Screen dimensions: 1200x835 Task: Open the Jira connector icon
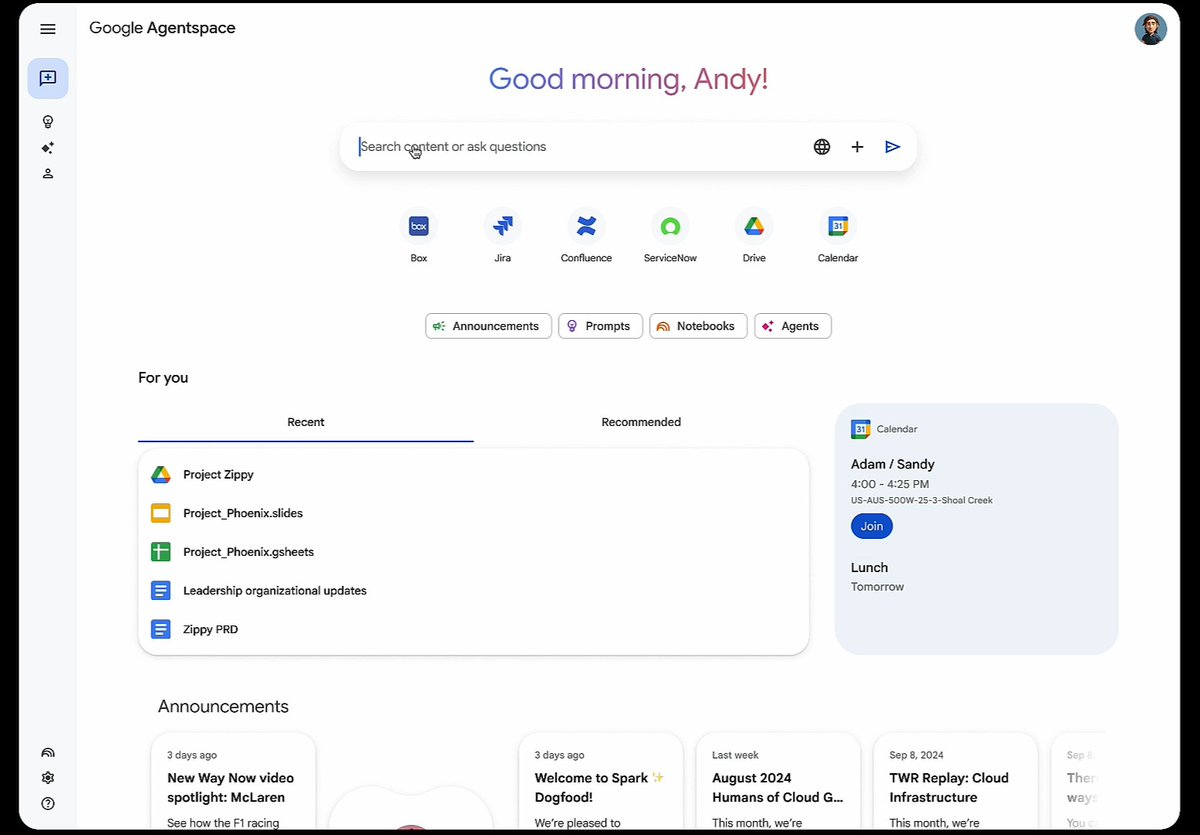click(x=503, y=227)
